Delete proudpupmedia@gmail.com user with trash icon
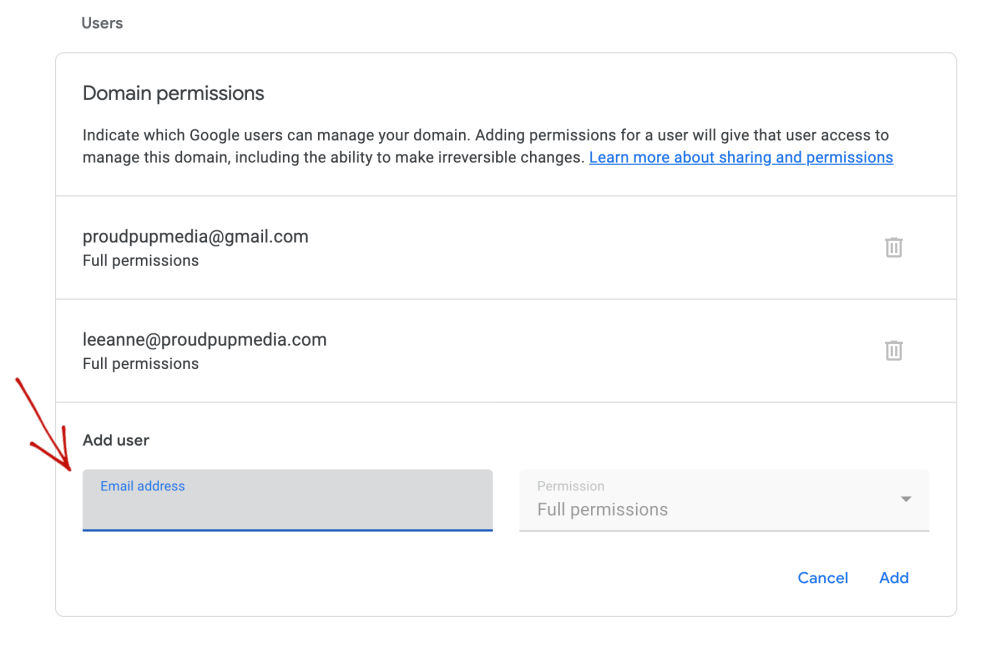This screenshot has height=648, width=1000. (893, 247)
